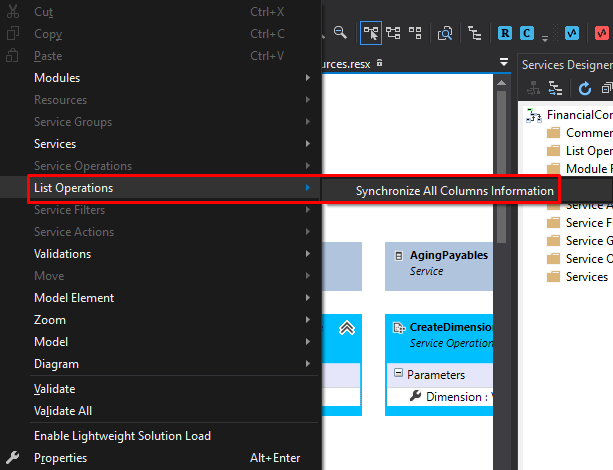Select the Module folder in tree
Viewport: 613px width, 470px height.
click(579, 169)
